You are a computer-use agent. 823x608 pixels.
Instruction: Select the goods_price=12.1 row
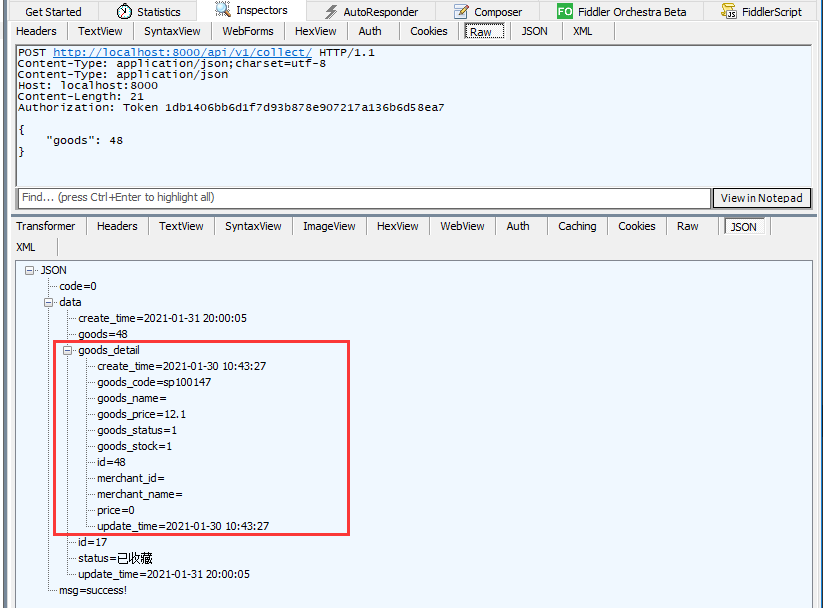(x=141, y=414)
